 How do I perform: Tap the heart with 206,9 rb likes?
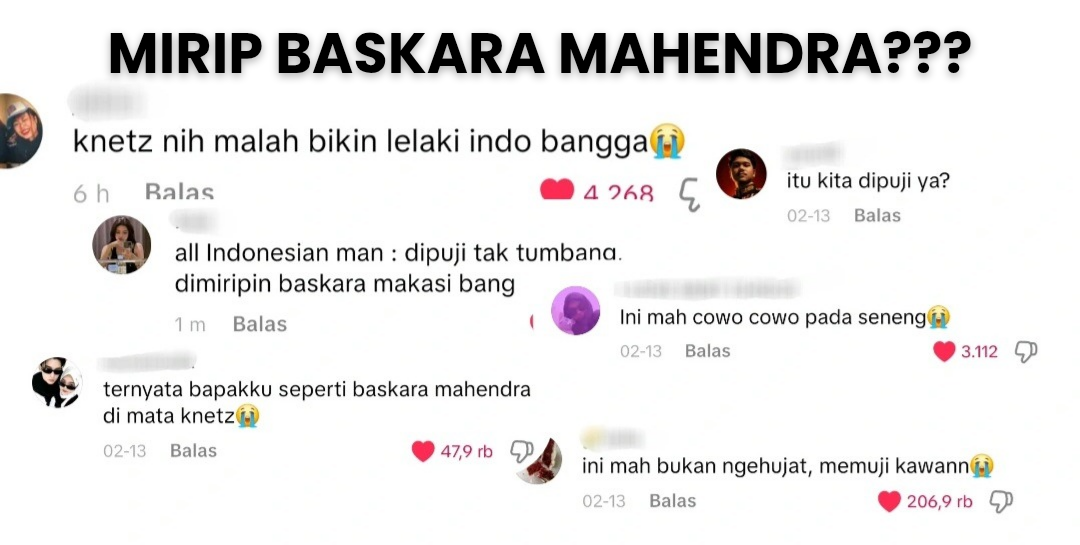889,502
